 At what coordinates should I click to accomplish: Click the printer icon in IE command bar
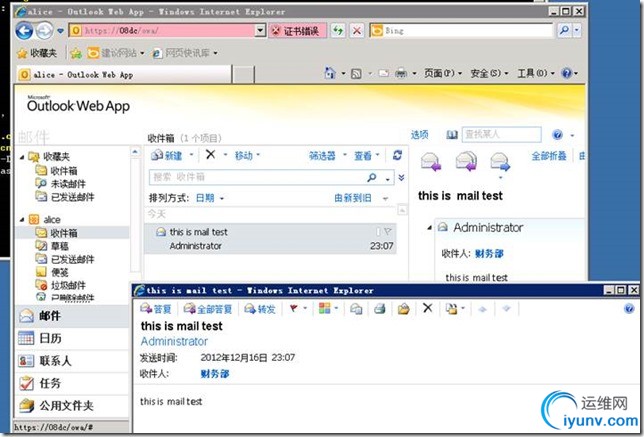pos(401,74)
